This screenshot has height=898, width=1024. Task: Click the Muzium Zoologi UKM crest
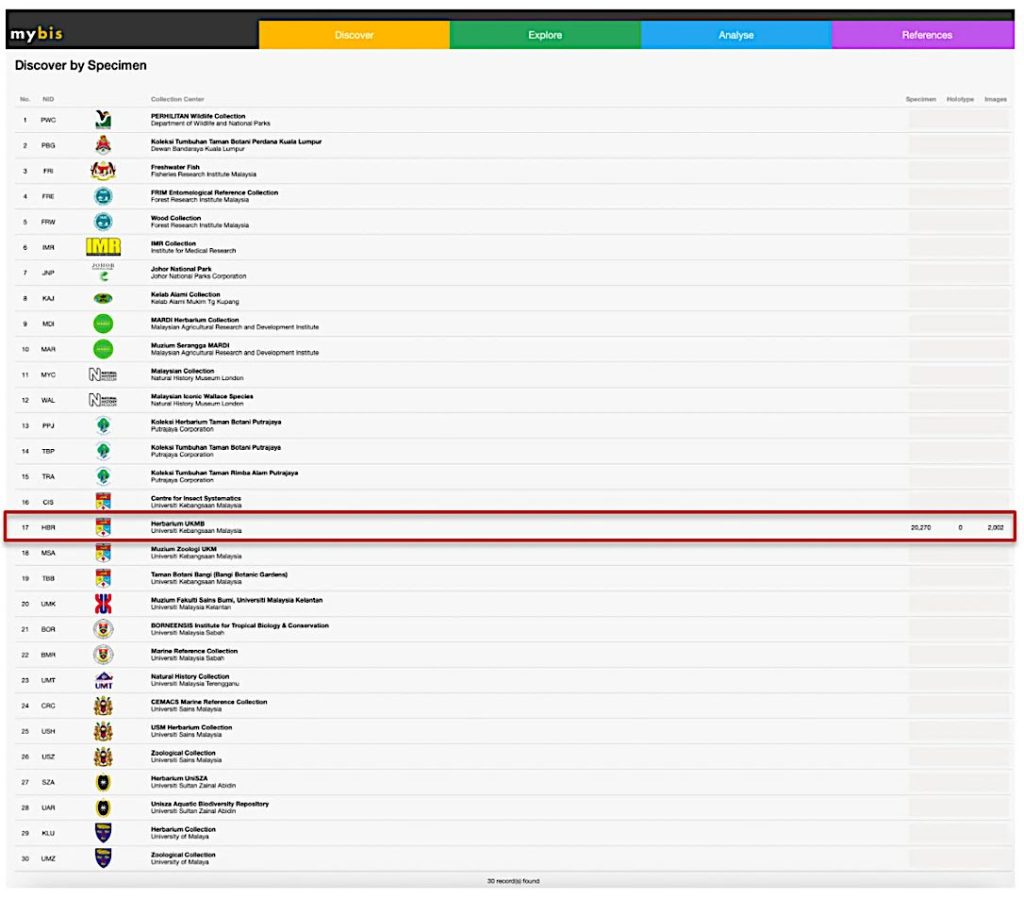(x=103, y=553)
